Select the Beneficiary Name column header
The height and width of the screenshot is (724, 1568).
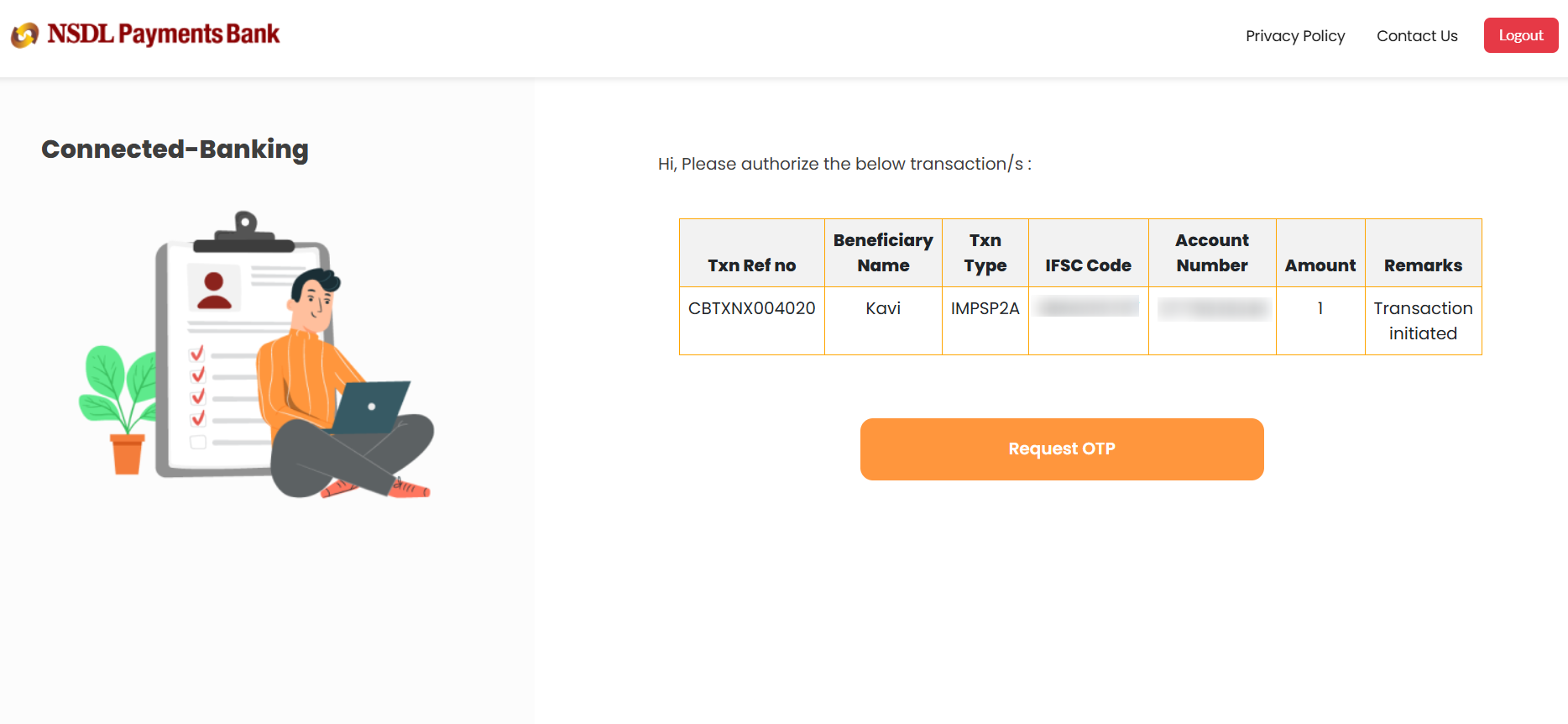tap(883, 253)
